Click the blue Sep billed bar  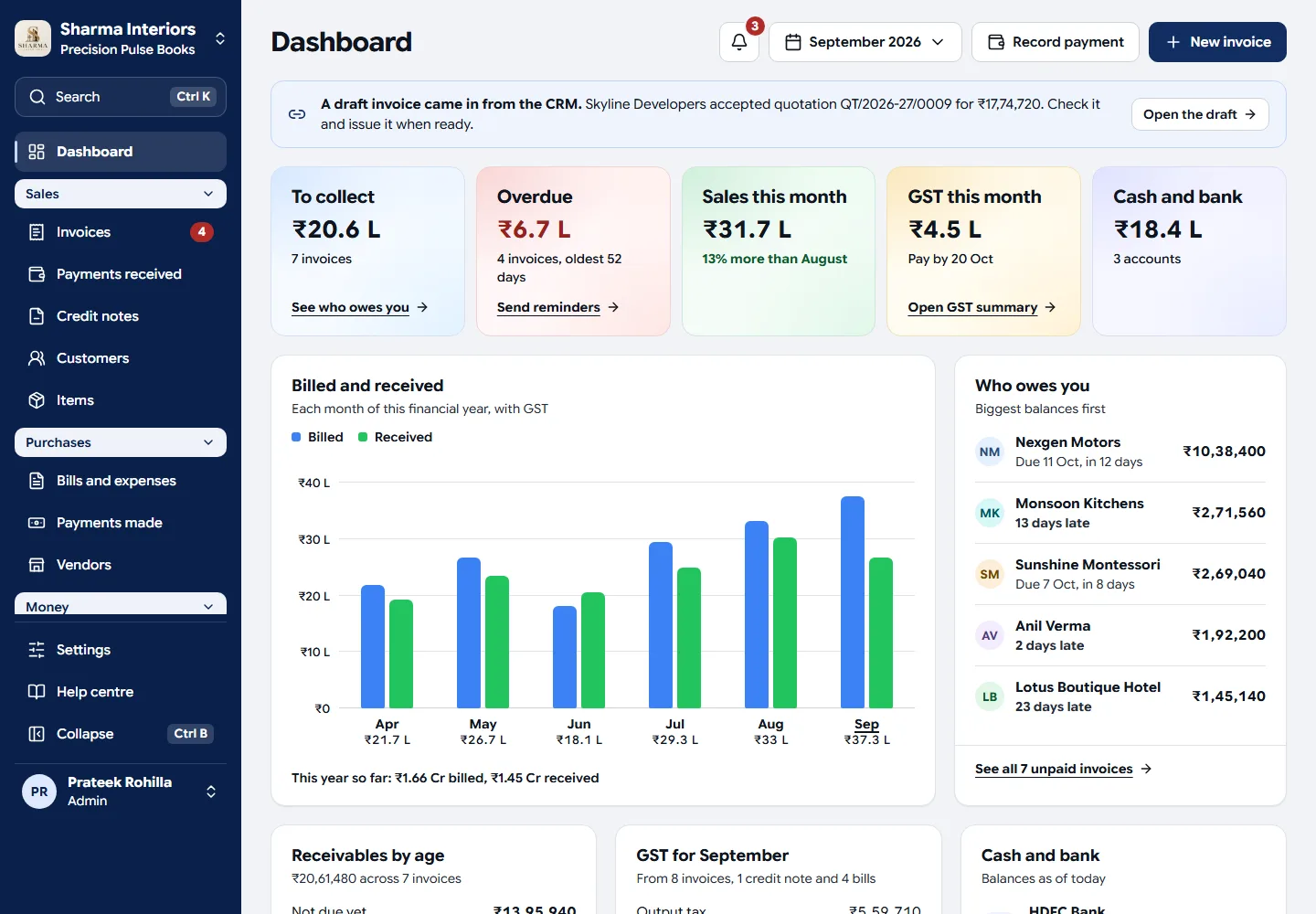[x=853, y=602]
